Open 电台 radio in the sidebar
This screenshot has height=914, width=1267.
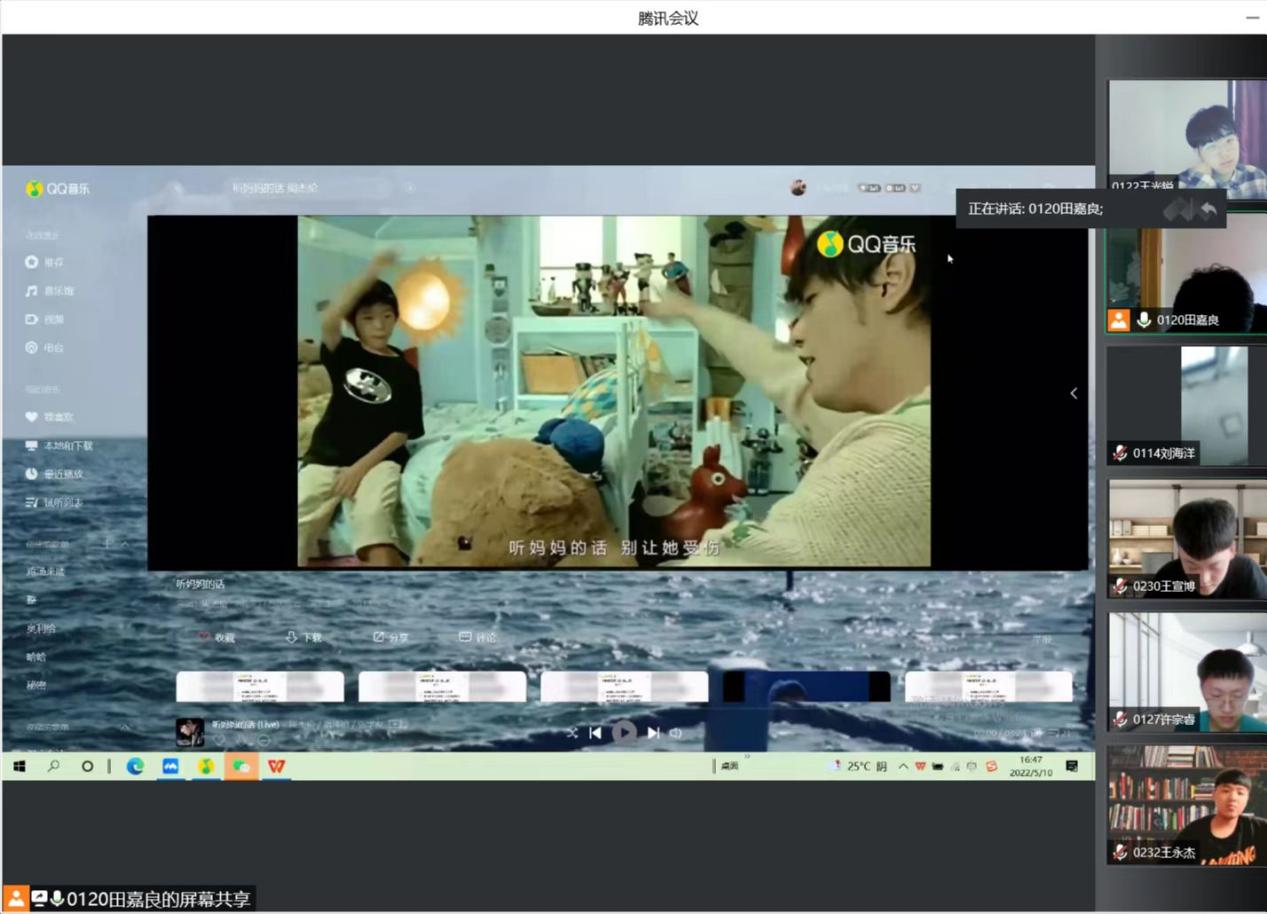pyautogui.click(x=47, y=348)
